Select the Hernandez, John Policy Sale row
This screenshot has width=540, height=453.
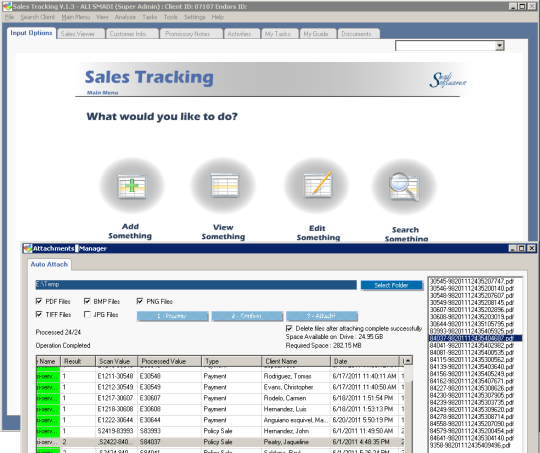[x=220, y=431]
